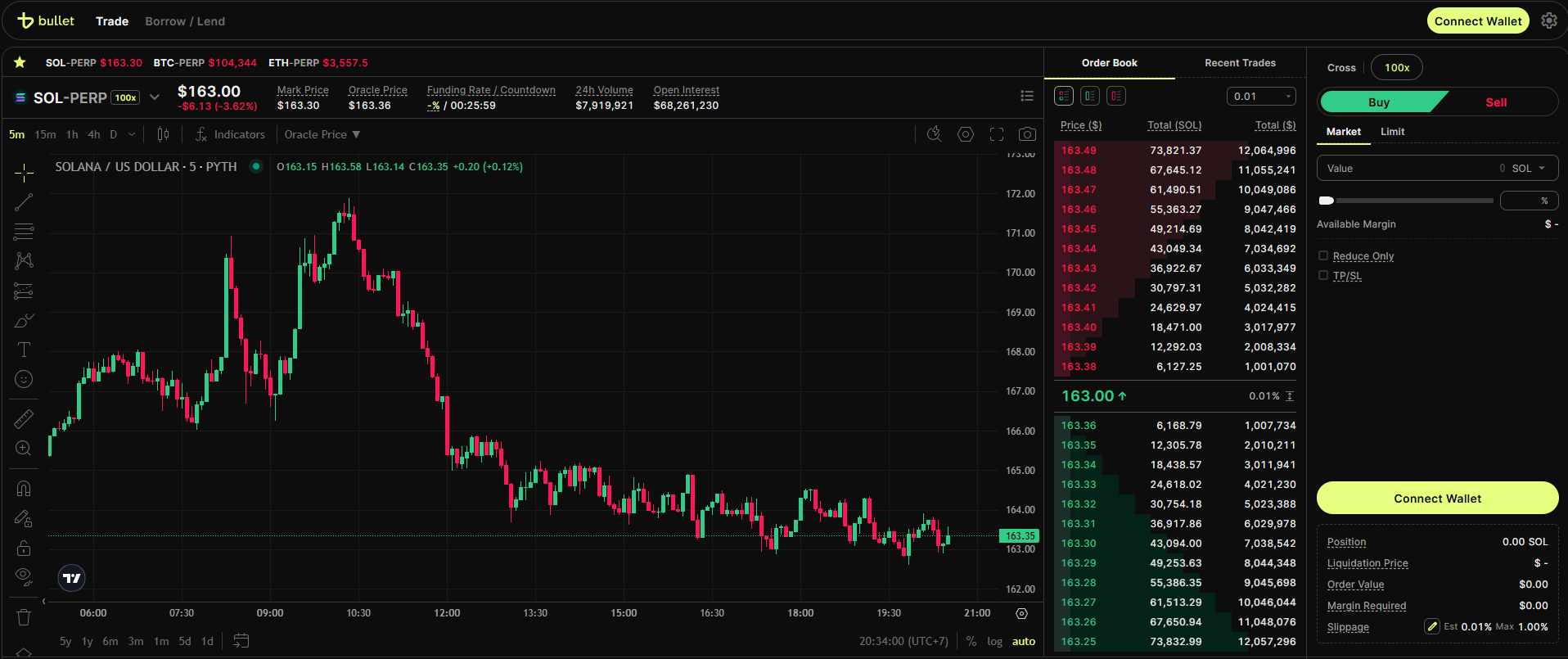Click the large Connect Wallet button
Viewport: 1568px width, 659px height.
(x=1437, y=498)
